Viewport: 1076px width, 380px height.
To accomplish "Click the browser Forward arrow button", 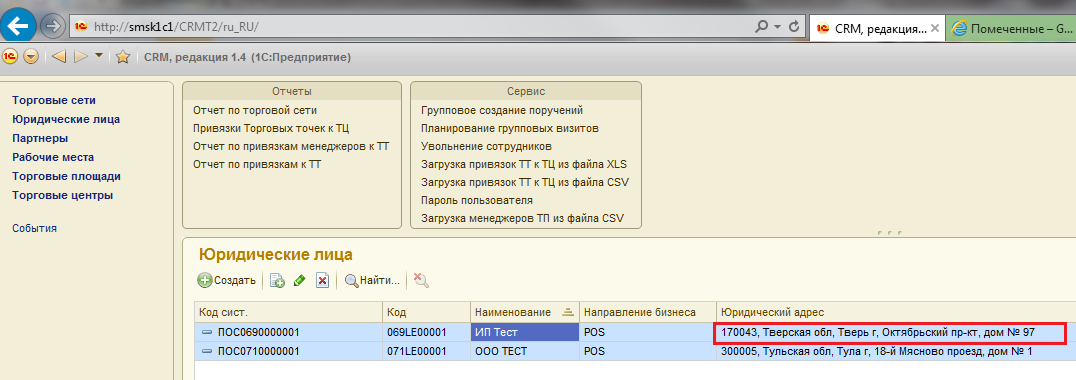I will click(52, 27).
